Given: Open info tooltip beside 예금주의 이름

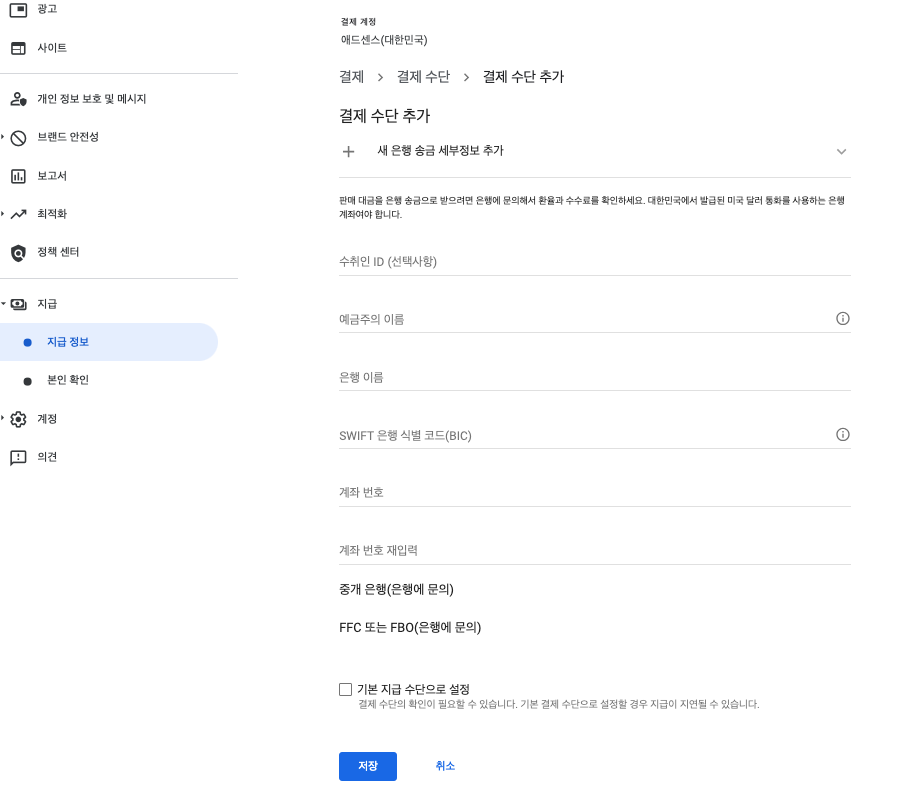Looking at the screenshot, I should click(843, 318).
